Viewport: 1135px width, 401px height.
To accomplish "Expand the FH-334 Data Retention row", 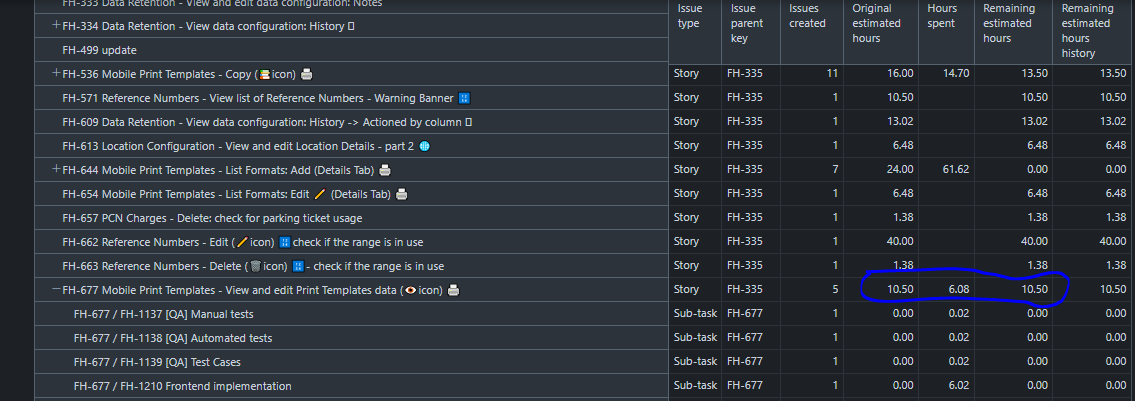I will click(x=56, y=25).
